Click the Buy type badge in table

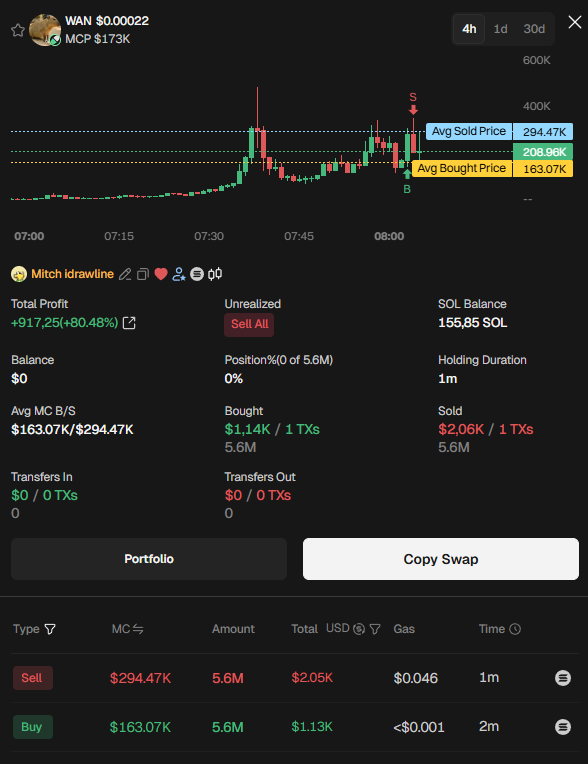pos(33,727)
